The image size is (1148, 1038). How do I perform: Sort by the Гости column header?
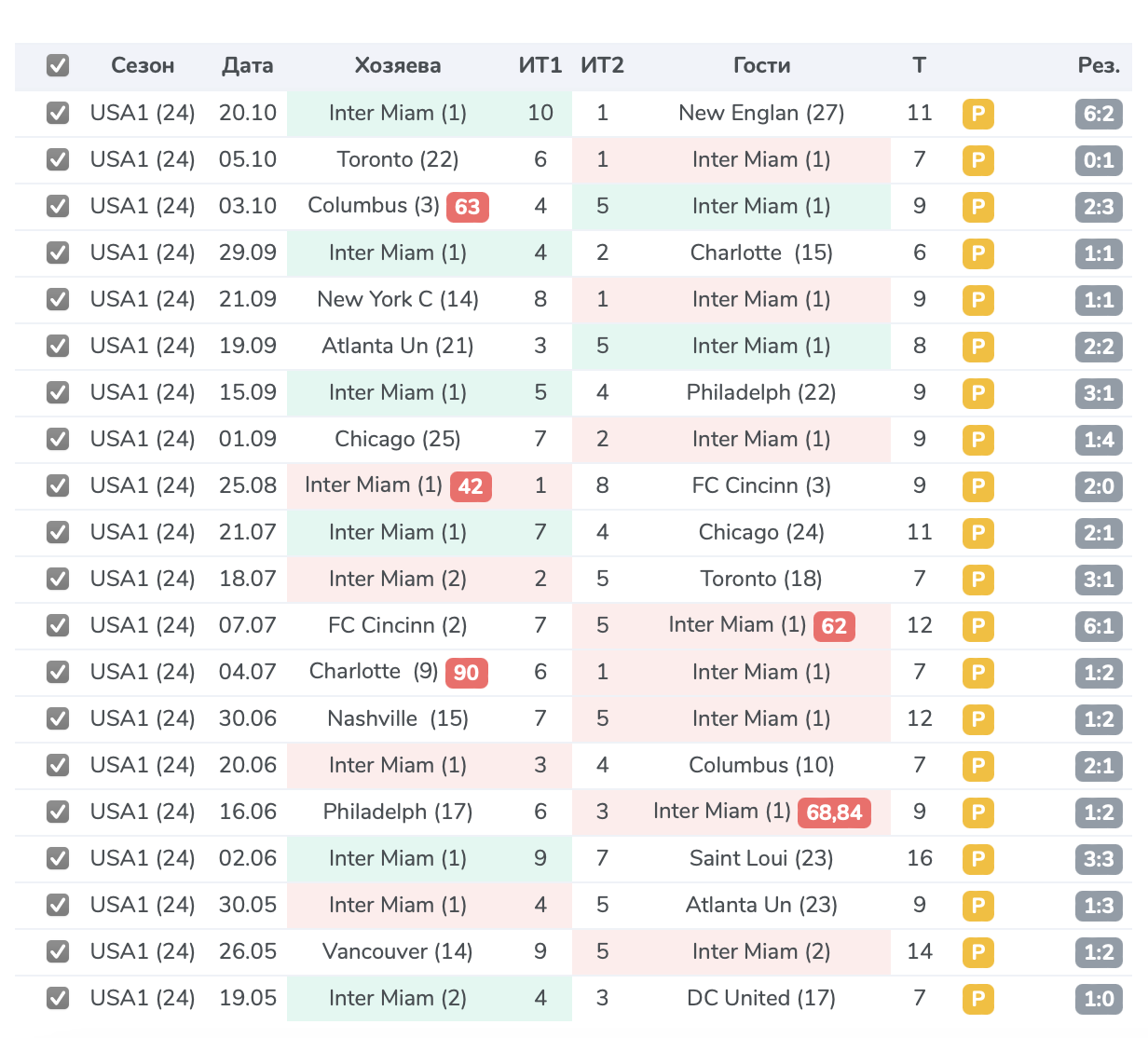[x=761, y=65]
